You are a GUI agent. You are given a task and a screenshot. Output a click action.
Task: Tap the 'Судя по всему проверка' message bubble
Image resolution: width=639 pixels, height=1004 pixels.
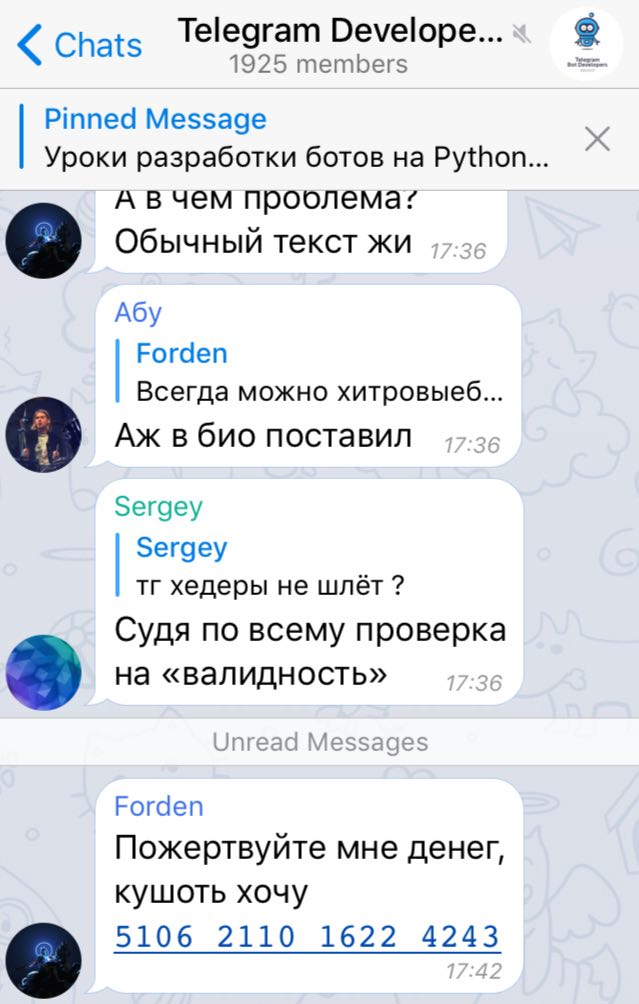tap(309, 592)
